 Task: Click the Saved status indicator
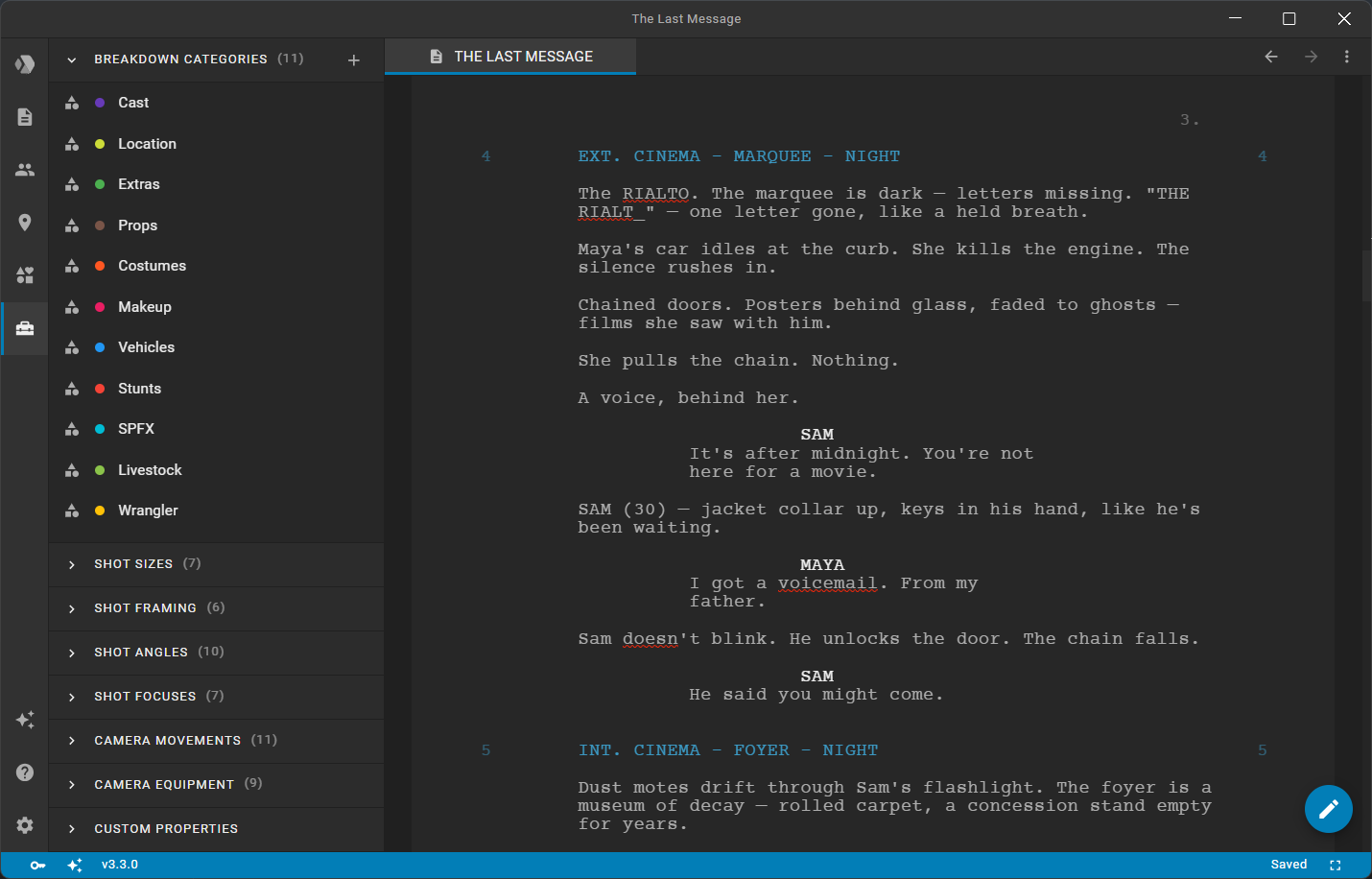(x=1289, y=865)
